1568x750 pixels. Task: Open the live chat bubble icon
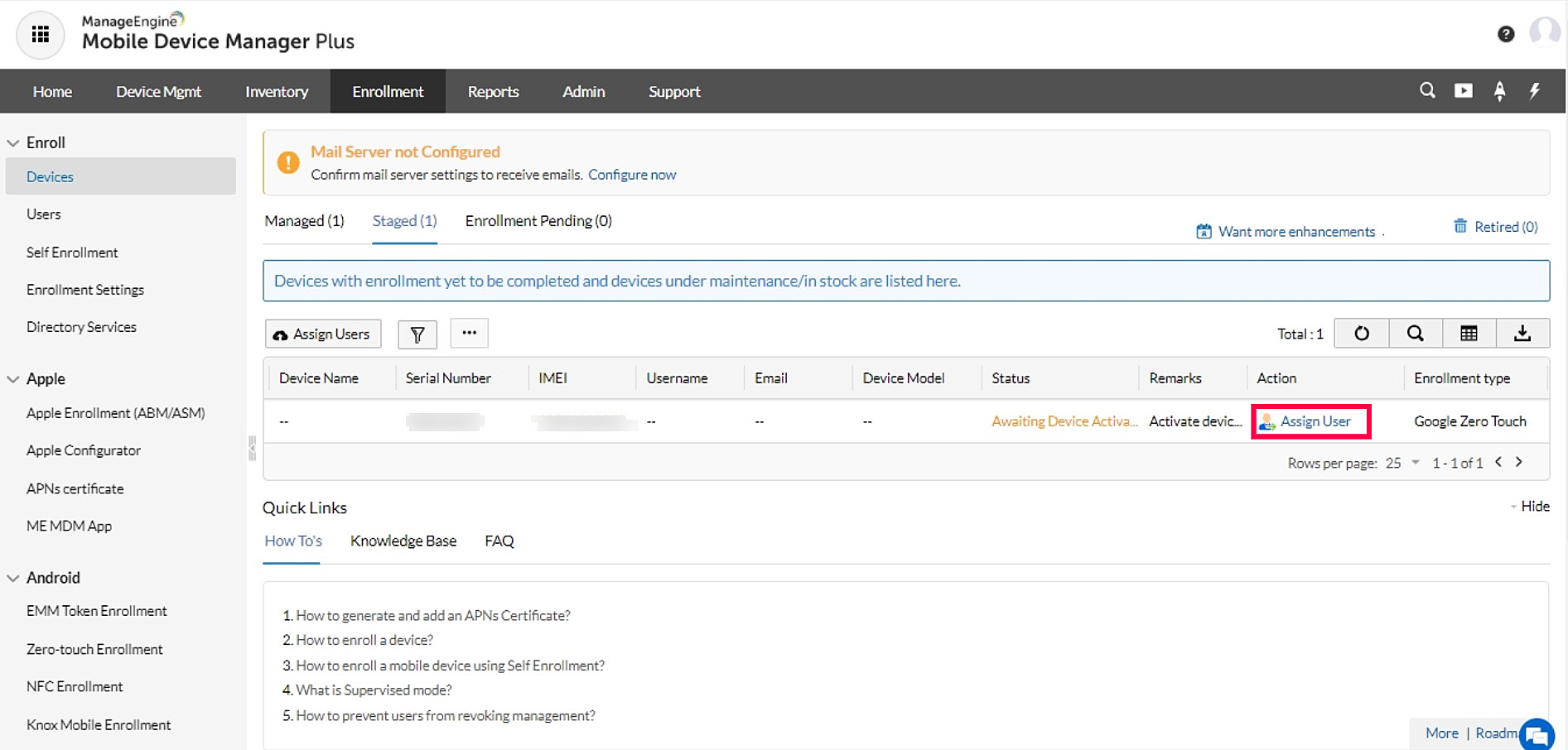[1537, 734]
